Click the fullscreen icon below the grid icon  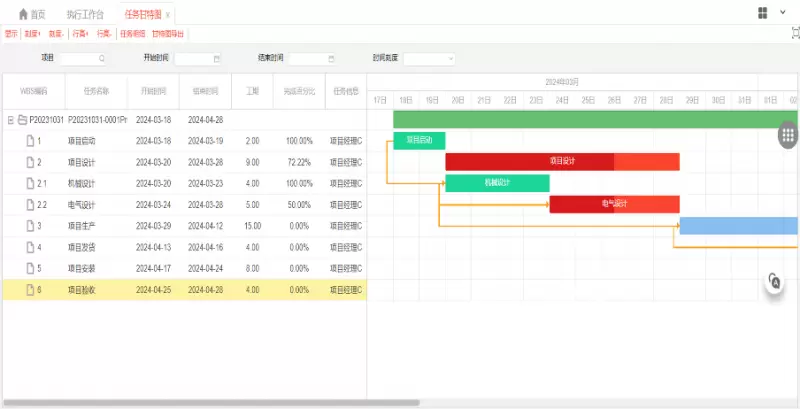pos(794,33)
